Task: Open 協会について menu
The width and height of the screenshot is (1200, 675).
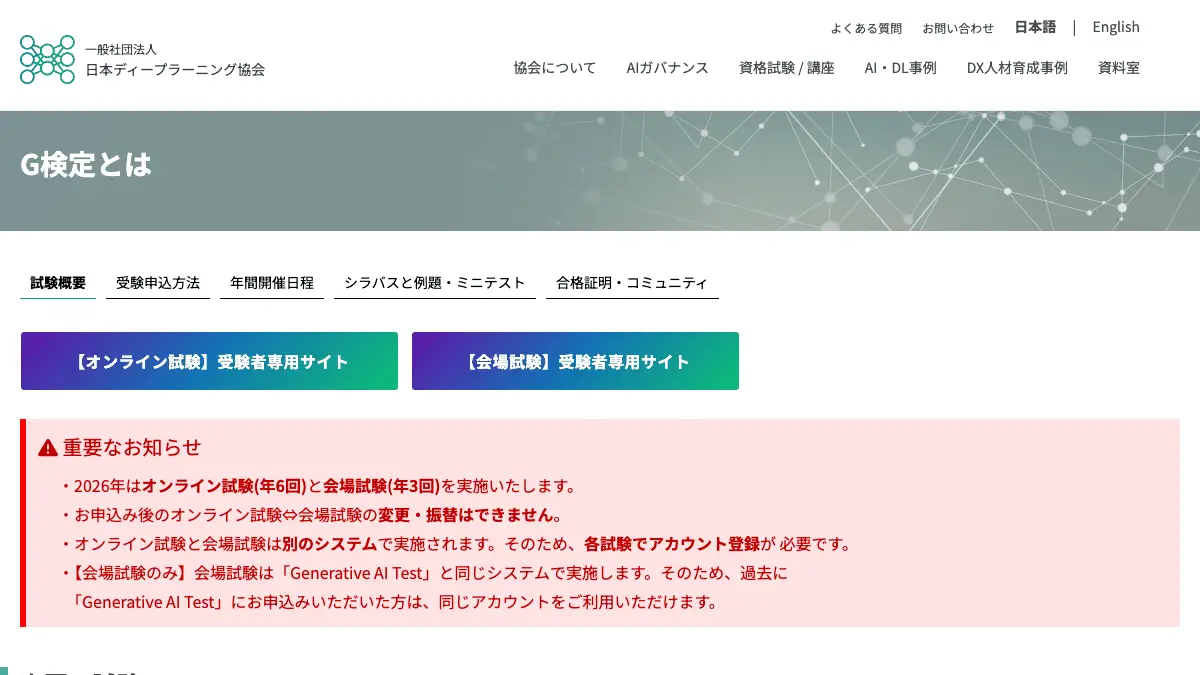Action: [x=555, y=68]
